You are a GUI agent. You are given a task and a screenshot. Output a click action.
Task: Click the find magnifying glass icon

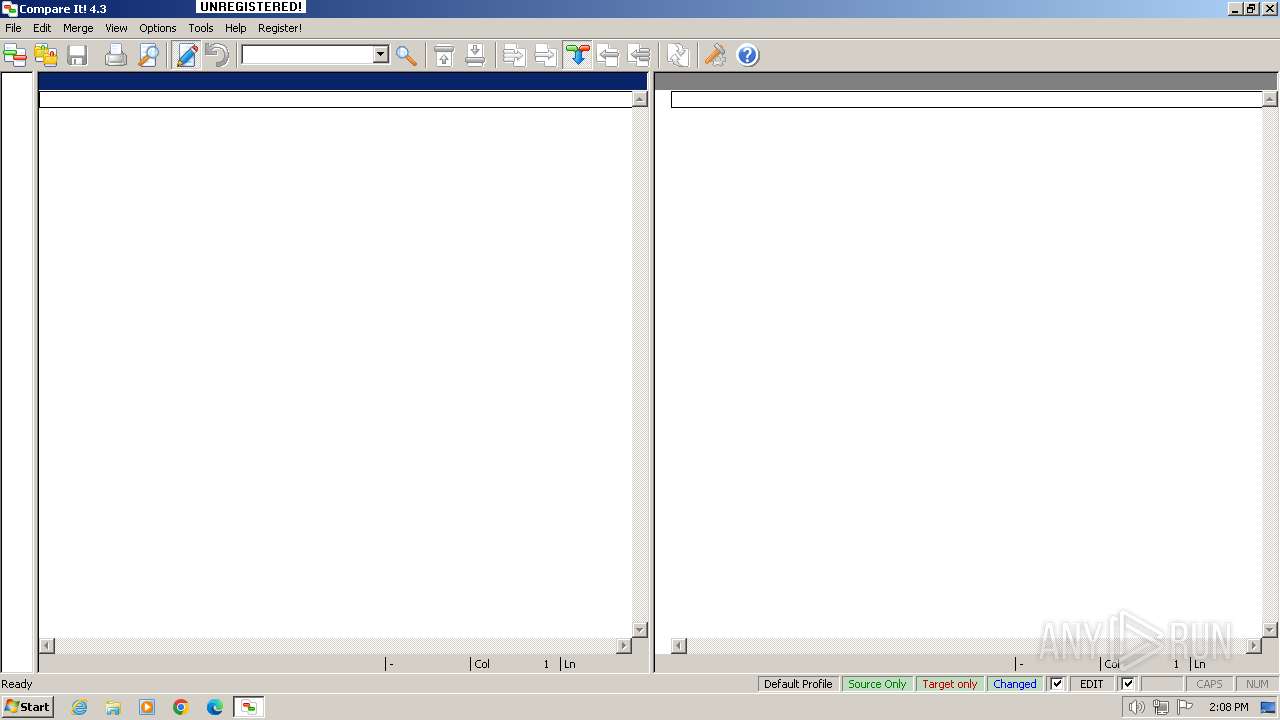pyautogui.click(x=406, y=55)
